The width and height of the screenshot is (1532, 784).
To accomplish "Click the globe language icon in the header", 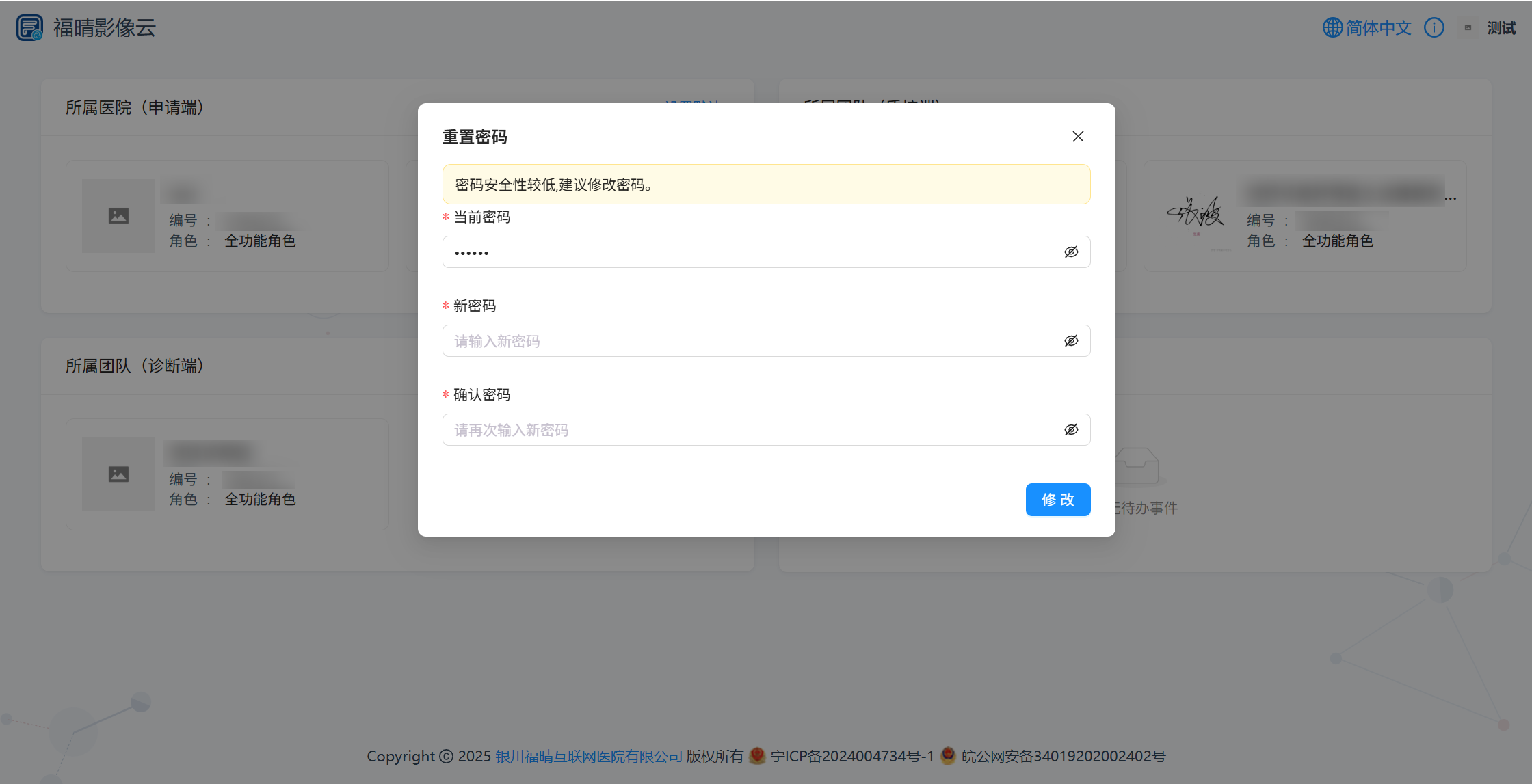I will pos(1332,27).
